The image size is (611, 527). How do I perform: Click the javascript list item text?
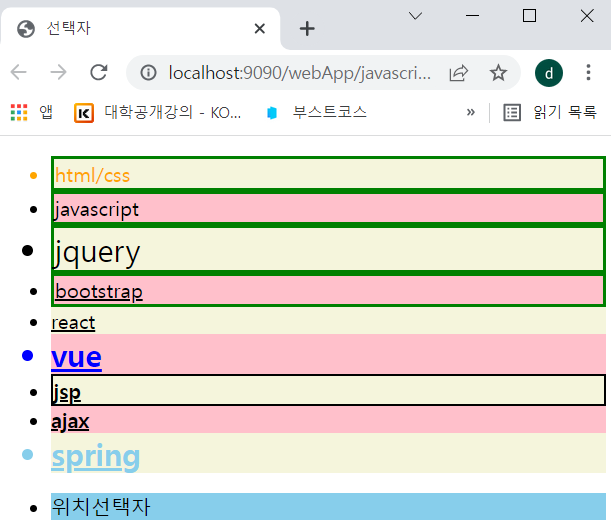click(96, 210)
